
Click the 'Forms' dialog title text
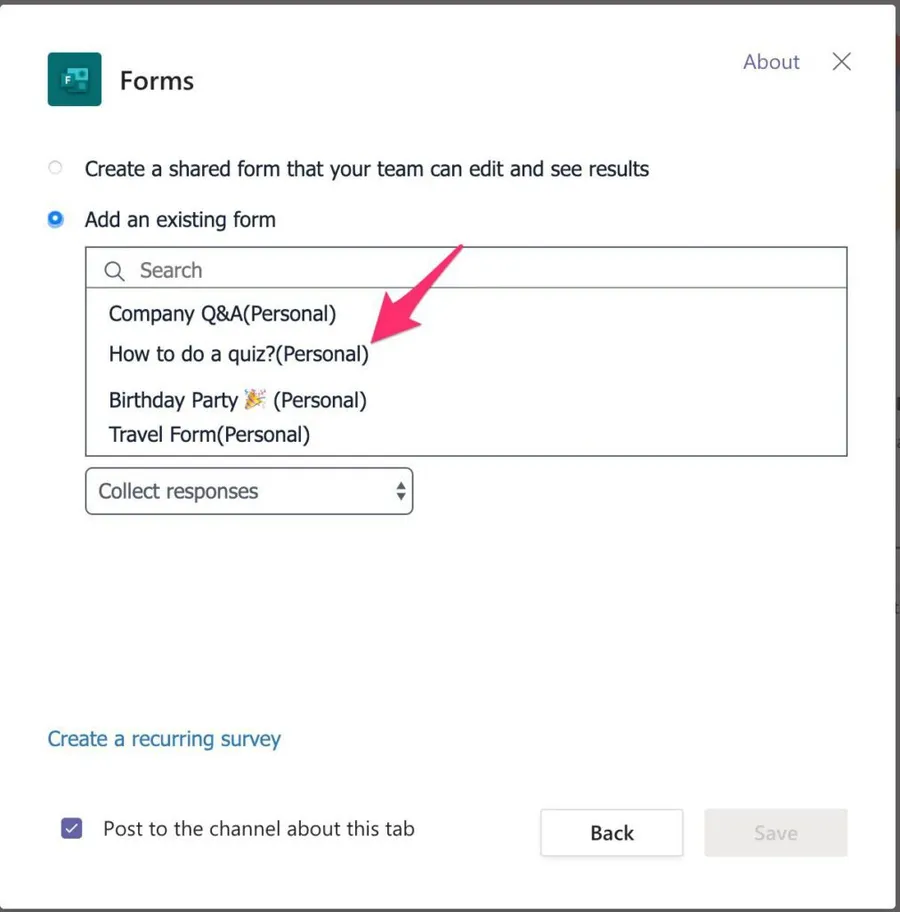tap(157, 81)
